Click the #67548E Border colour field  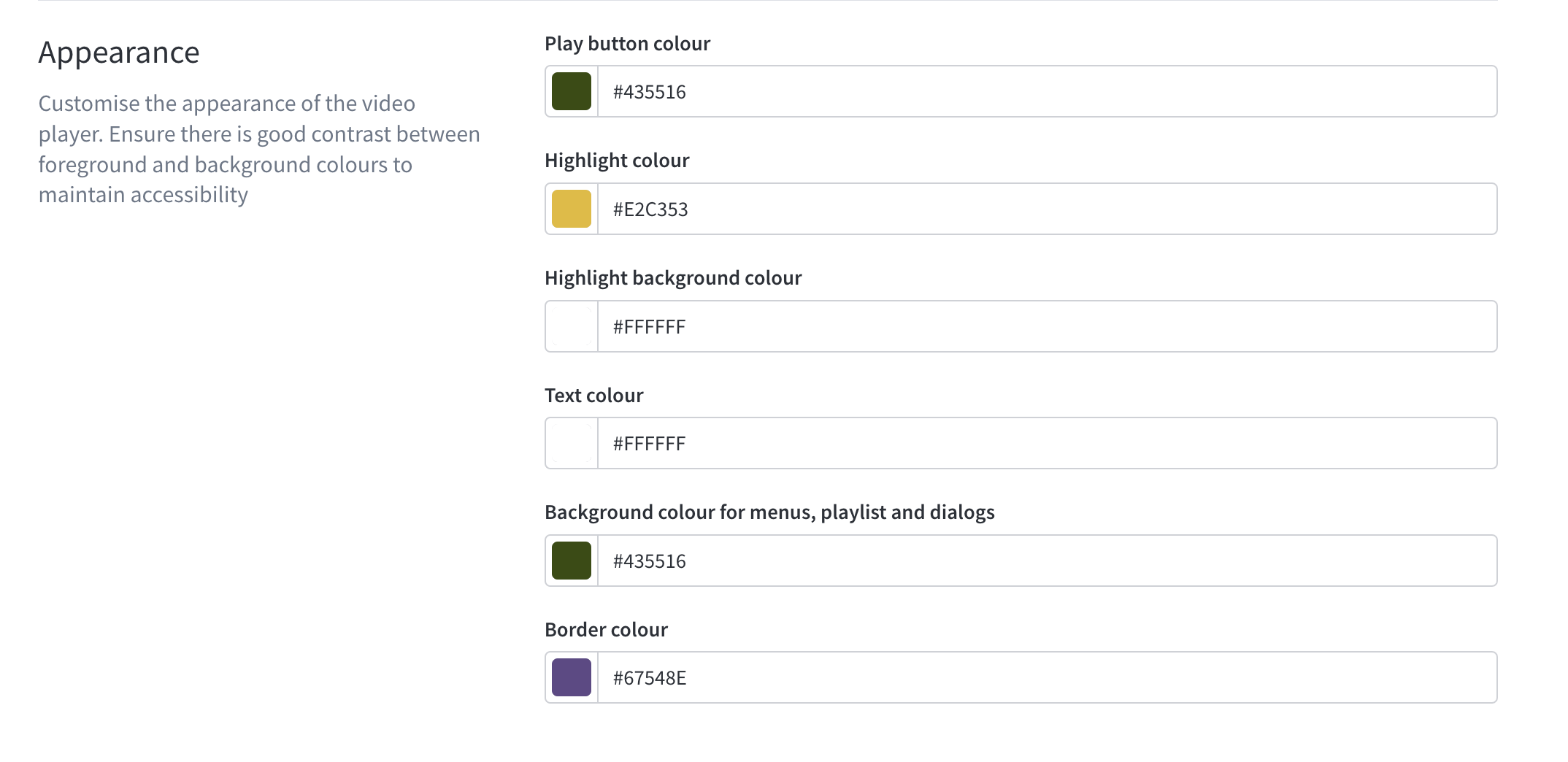coord(1048,677)
